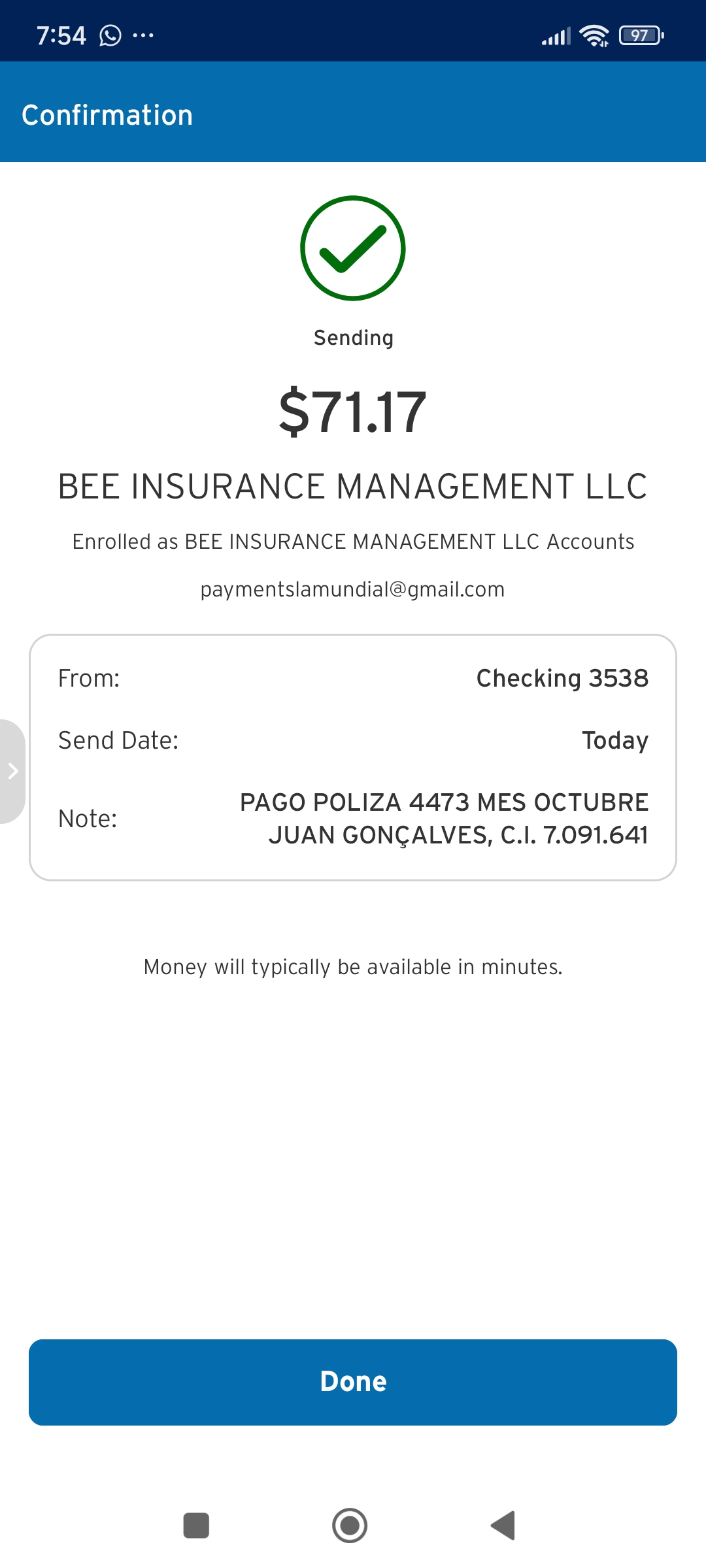Screen dimensions: 706x1568
Task: Tap the Confirmation header title
Action: (x=107, y=115)
